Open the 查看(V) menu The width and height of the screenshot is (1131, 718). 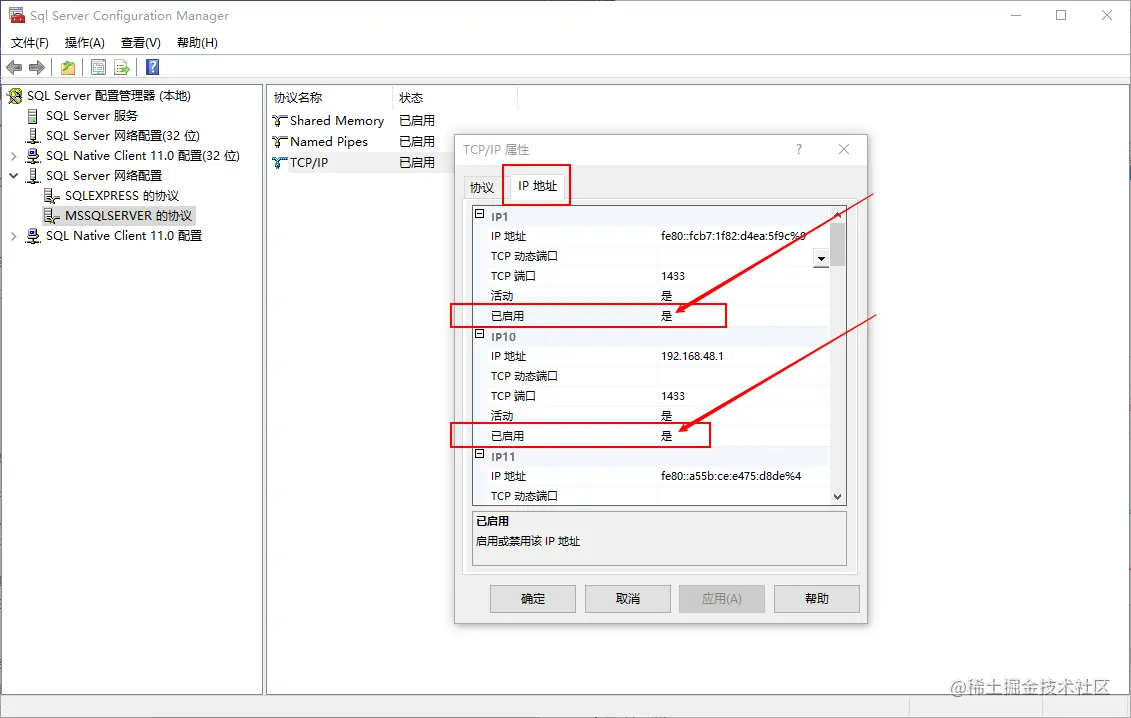click(x=141, y=43)
